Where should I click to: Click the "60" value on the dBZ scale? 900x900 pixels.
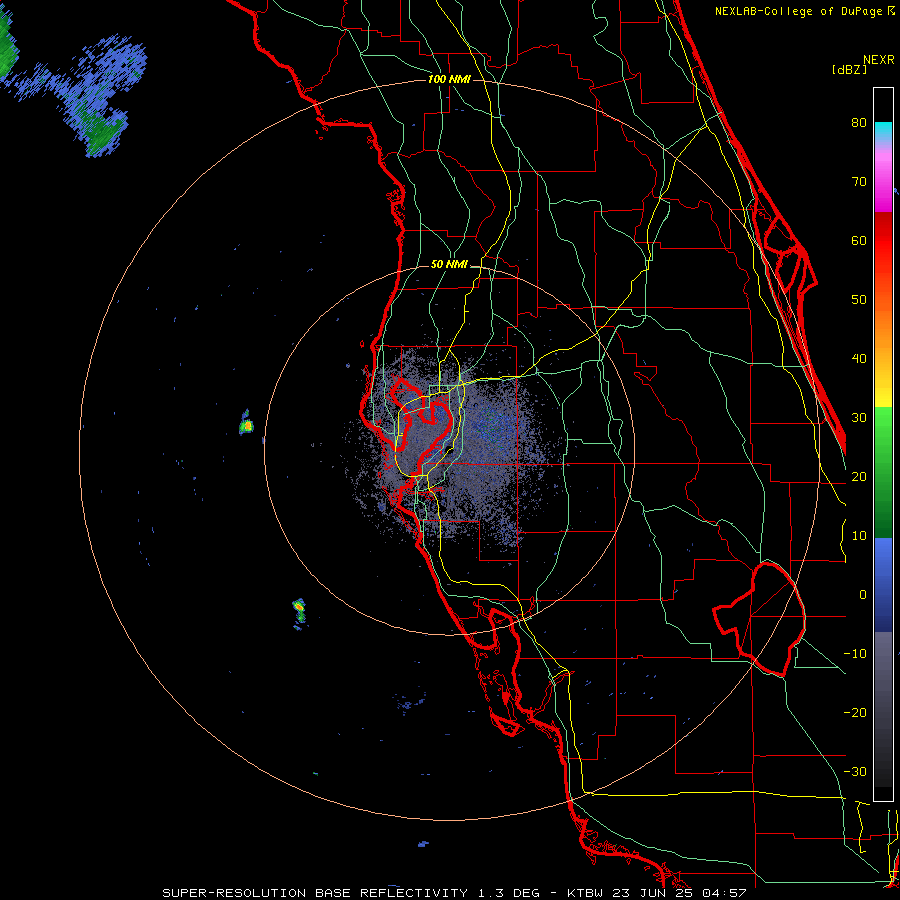(859, 240)
